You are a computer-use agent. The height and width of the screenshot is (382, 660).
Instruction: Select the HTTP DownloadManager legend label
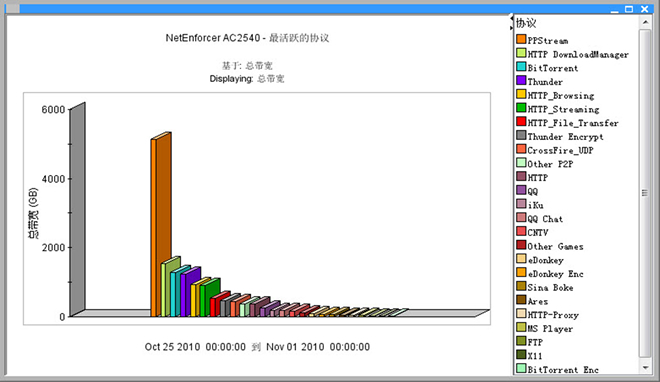click(578, 54)
